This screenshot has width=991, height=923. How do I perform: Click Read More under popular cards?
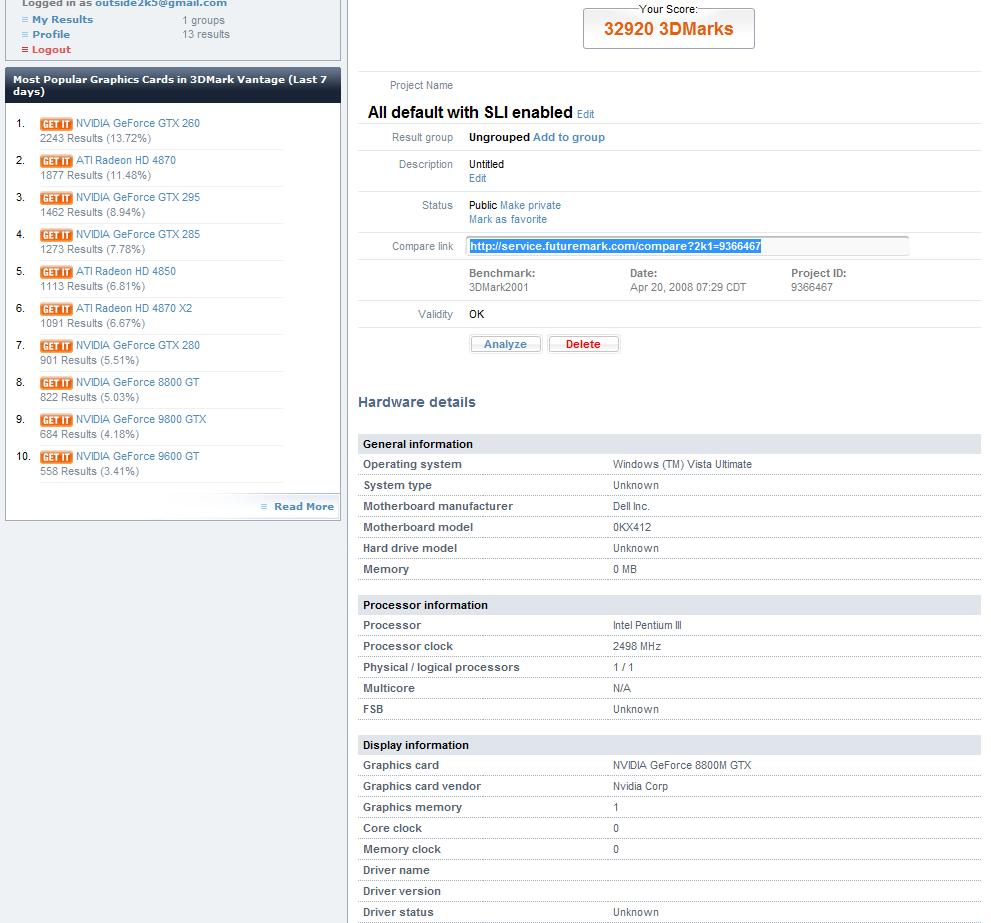coord(304,506)
